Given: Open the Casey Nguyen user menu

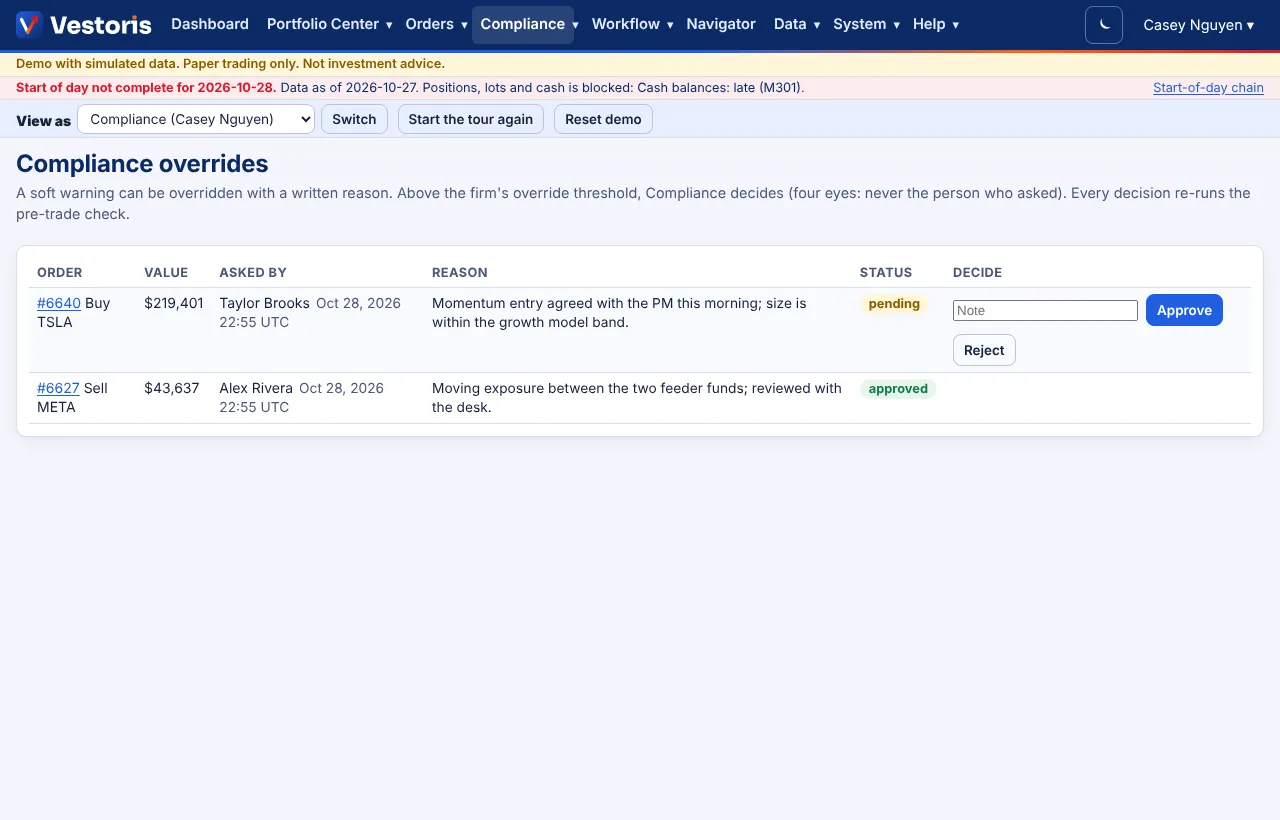Looking at the screenshot, I should click(1198, 25).
